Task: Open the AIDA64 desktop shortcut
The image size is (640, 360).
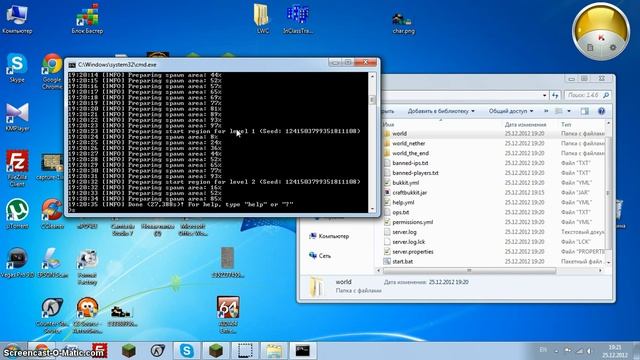Action: (x=228, y=314)
